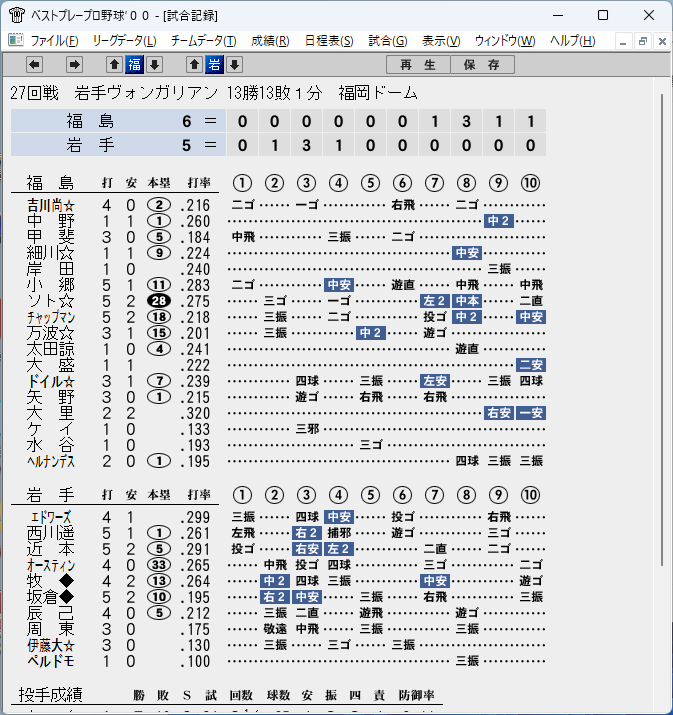Click the 福島 team score row
The height and width of the screenshot is (715, 673).
click(x=278, y=121)
